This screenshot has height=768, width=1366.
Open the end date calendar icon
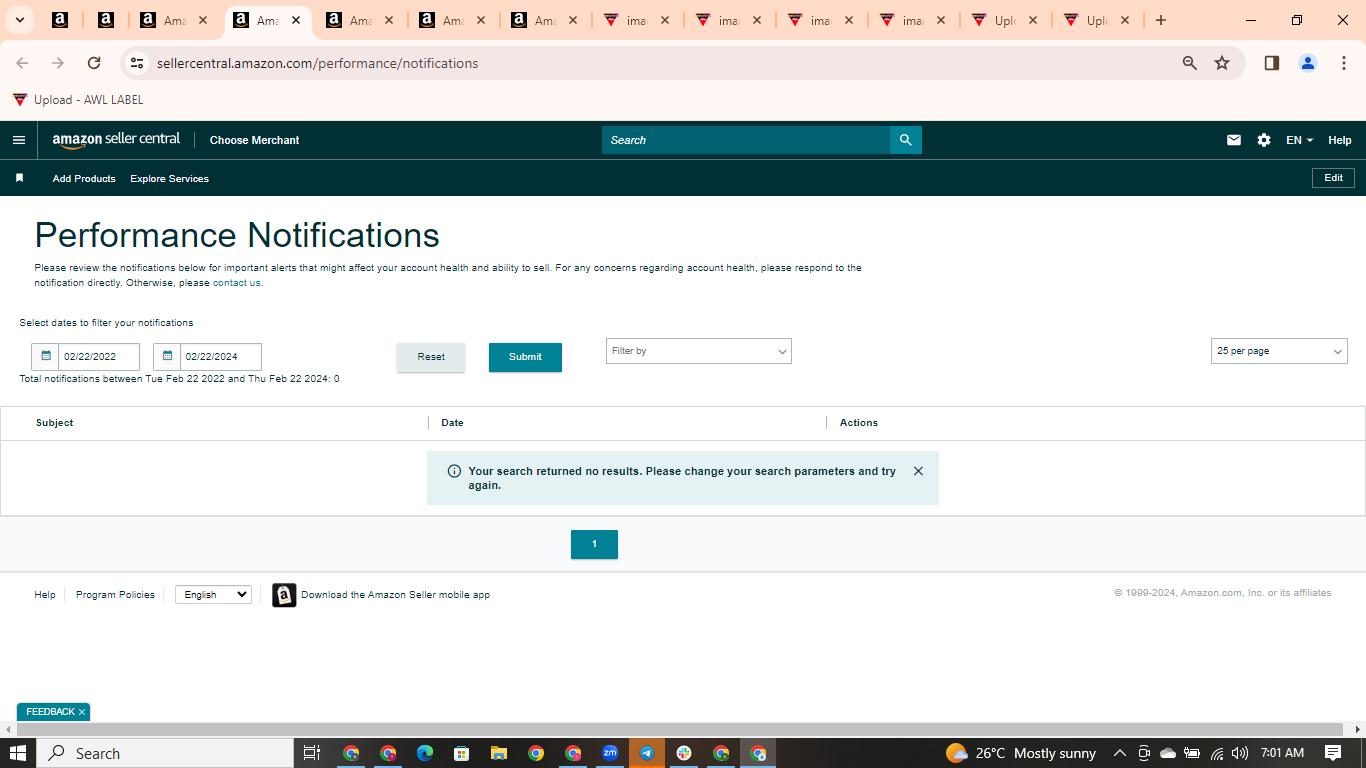tap(167, 356)
